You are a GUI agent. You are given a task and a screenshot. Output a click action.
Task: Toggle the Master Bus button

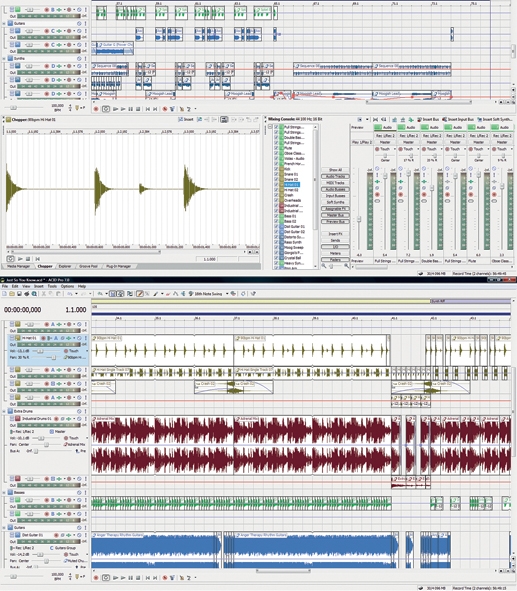[335, 215]
